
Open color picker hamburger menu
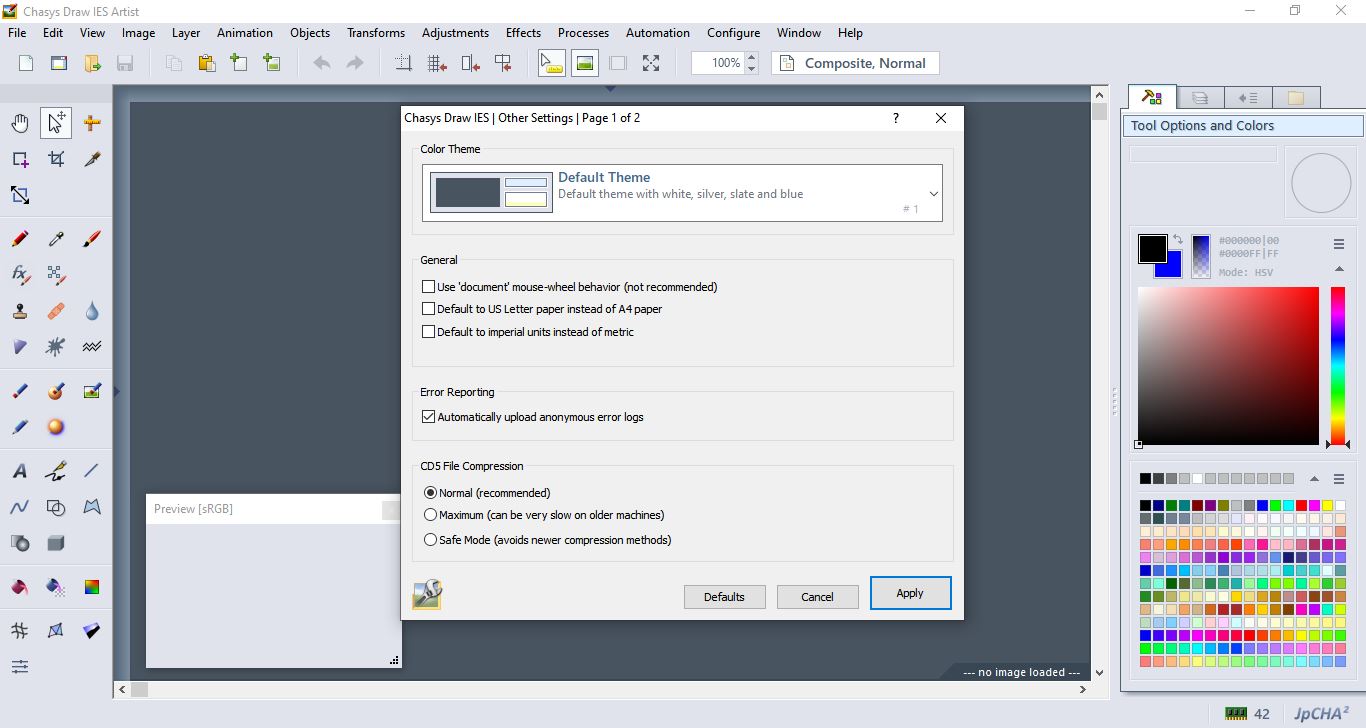point(1339,244)
